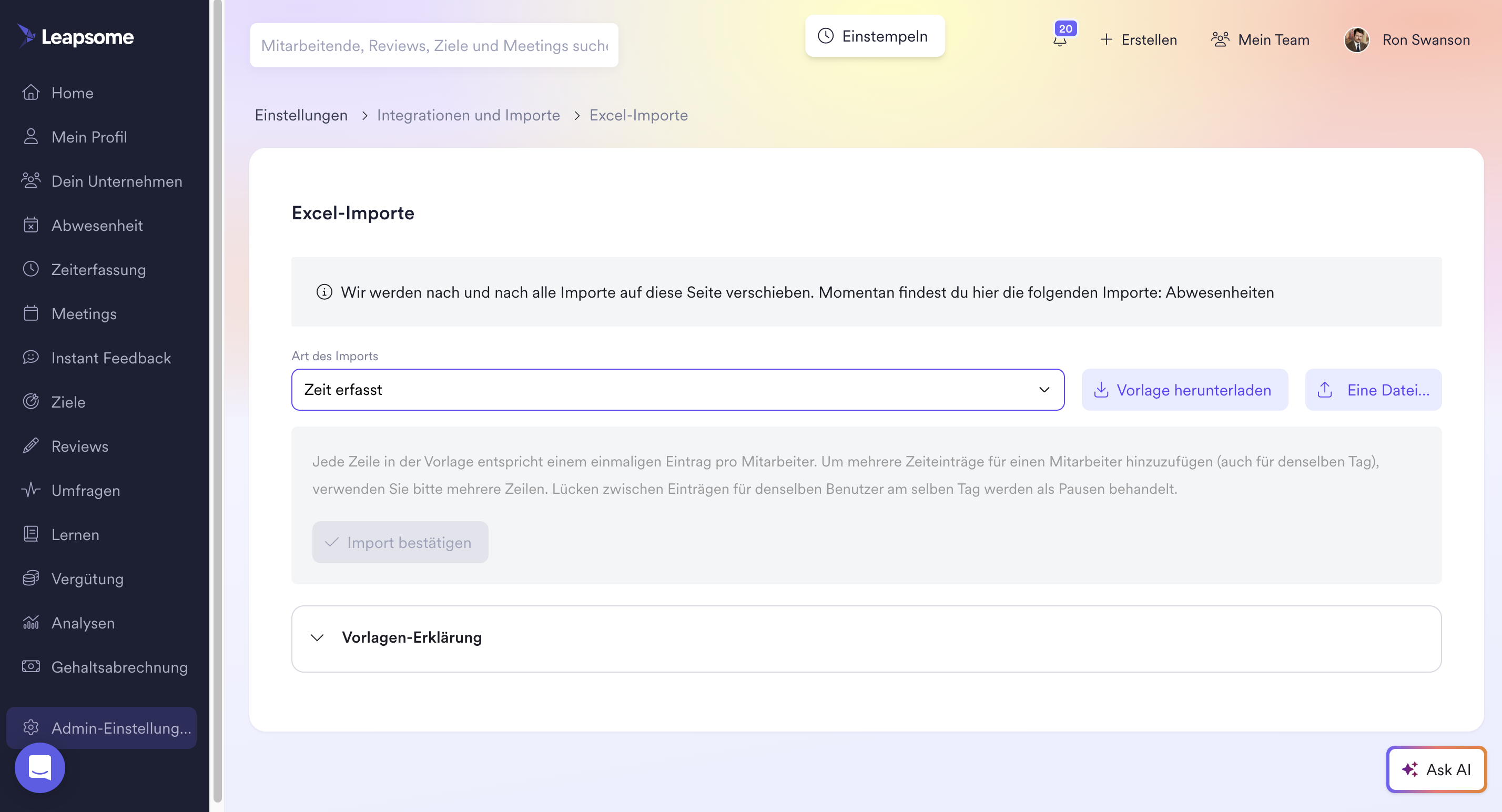Click Eine Datei upload button
The width and height of the screenshot is (1502, 812).
[x=1373, y=389]
